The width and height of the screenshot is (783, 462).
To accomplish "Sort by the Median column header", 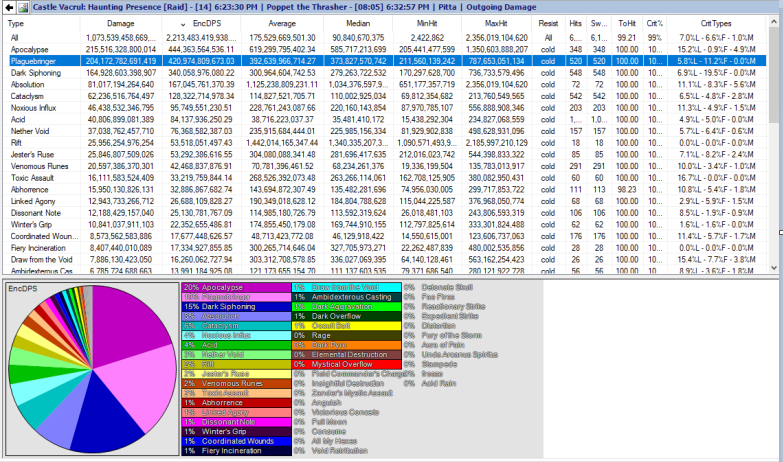I will coord(358,23).
